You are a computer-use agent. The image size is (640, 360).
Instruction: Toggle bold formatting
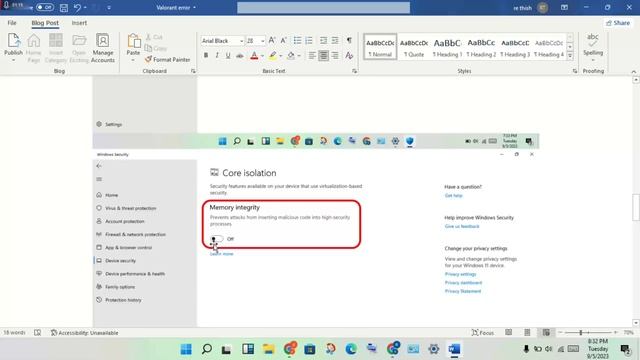pos(206,56)
